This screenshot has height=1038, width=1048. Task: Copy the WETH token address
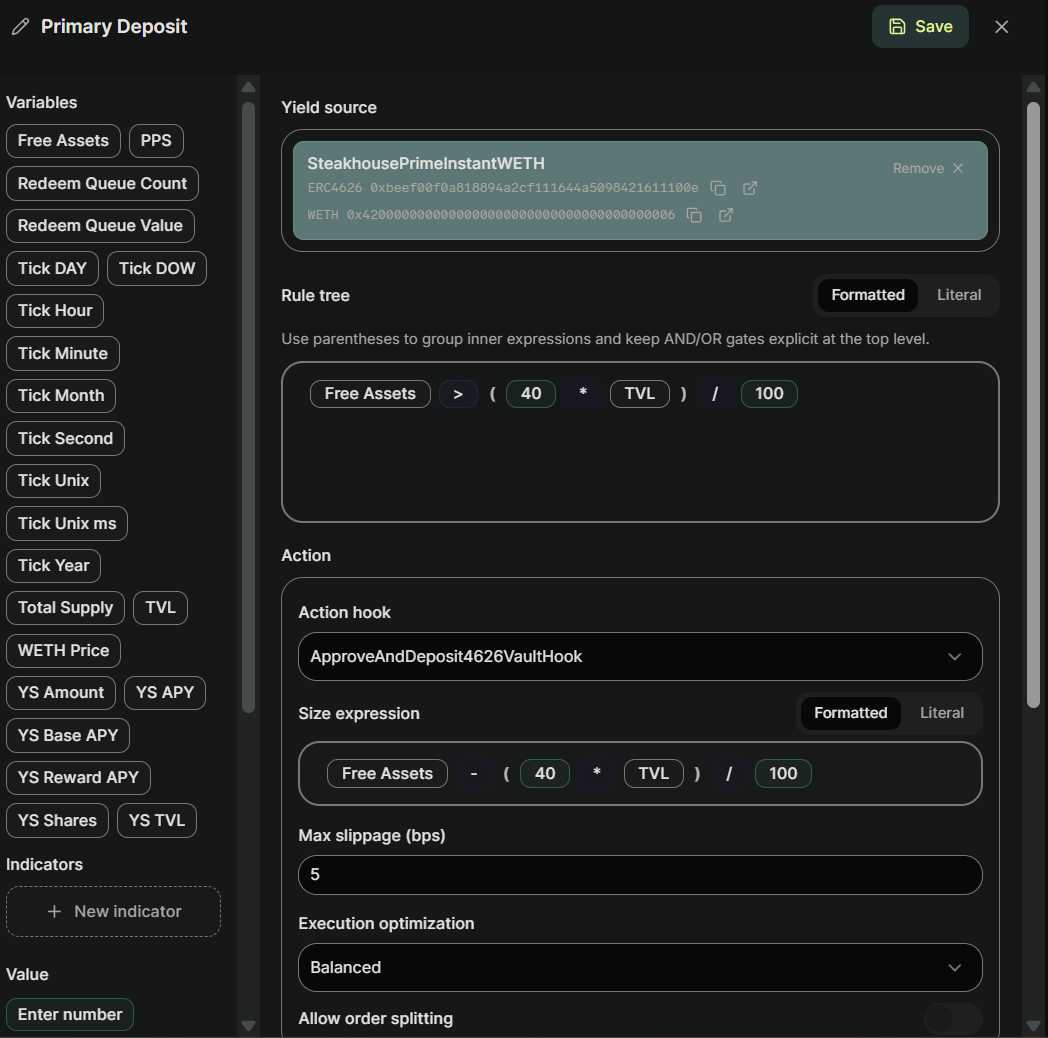(x=694, y=215)
